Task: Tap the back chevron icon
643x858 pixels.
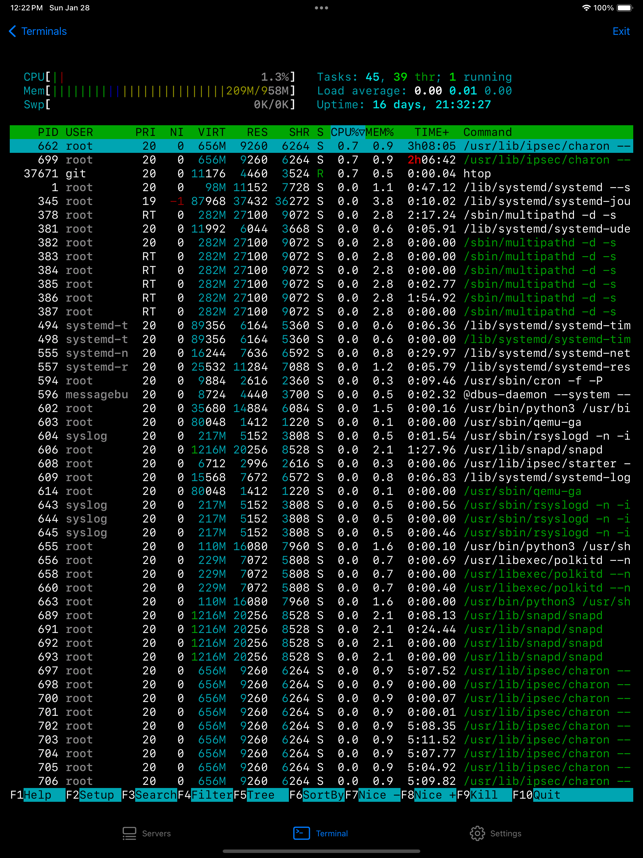Action: [13, 31]
